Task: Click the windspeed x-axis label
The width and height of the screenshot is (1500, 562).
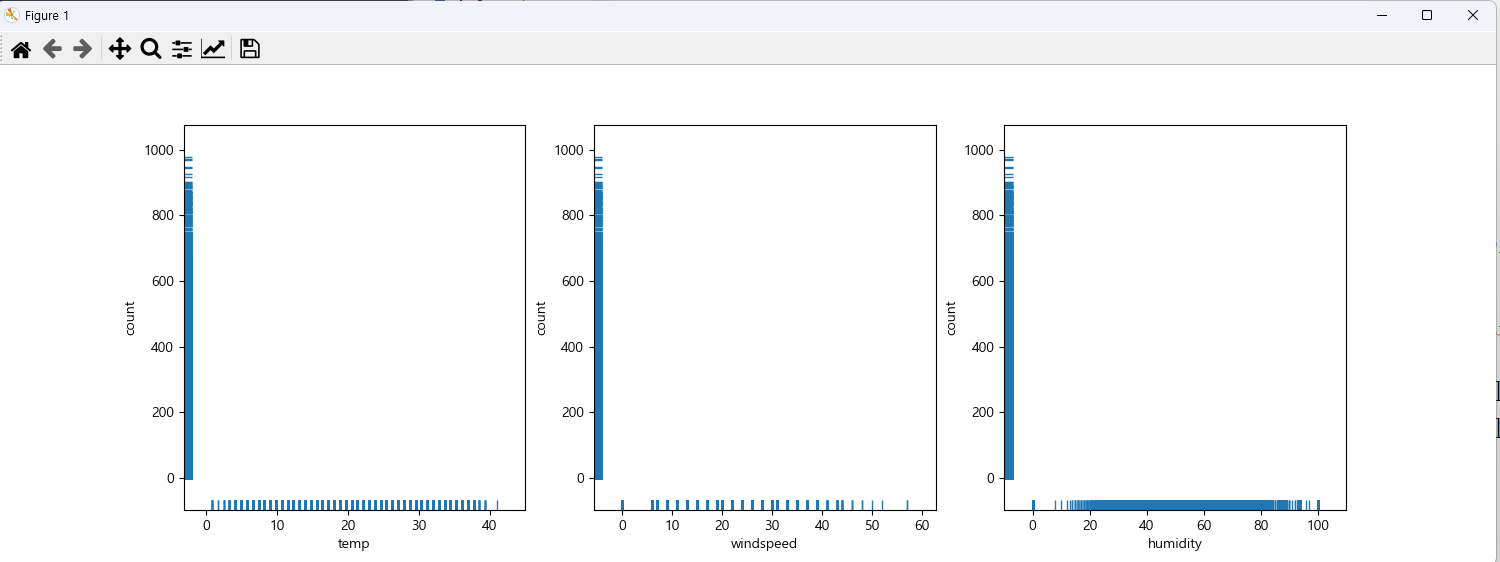Action: (x=764, y=544)
